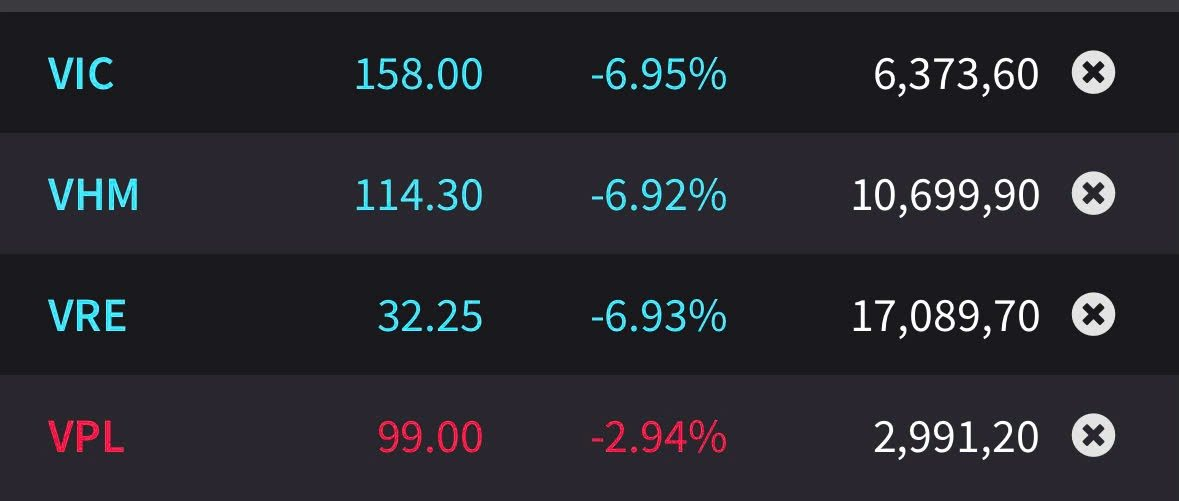
Task: Click the -6.92% change for VHM
Action: coord(658,195)
